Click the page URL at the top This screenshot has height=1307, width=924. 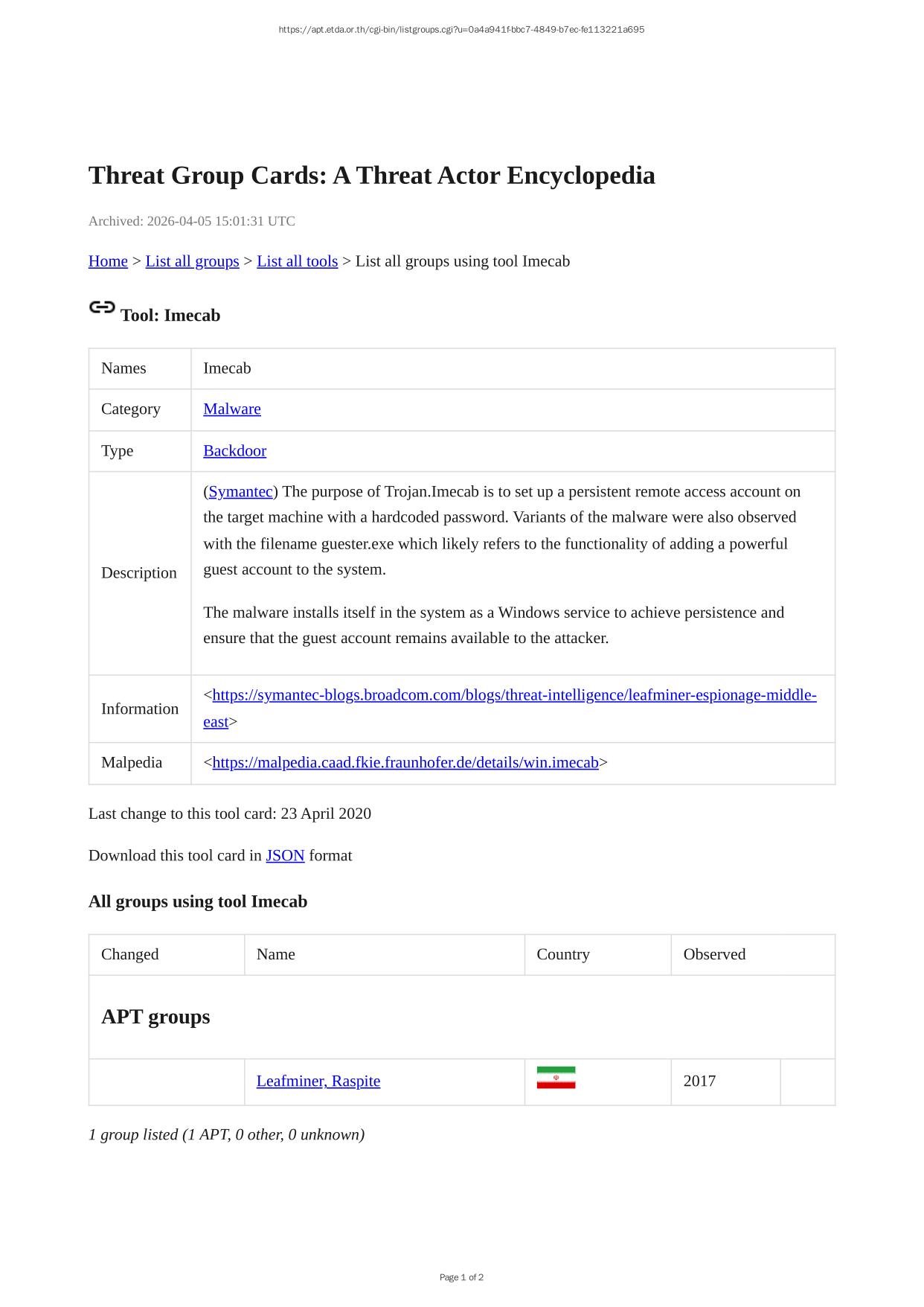[x=461, y=30]
